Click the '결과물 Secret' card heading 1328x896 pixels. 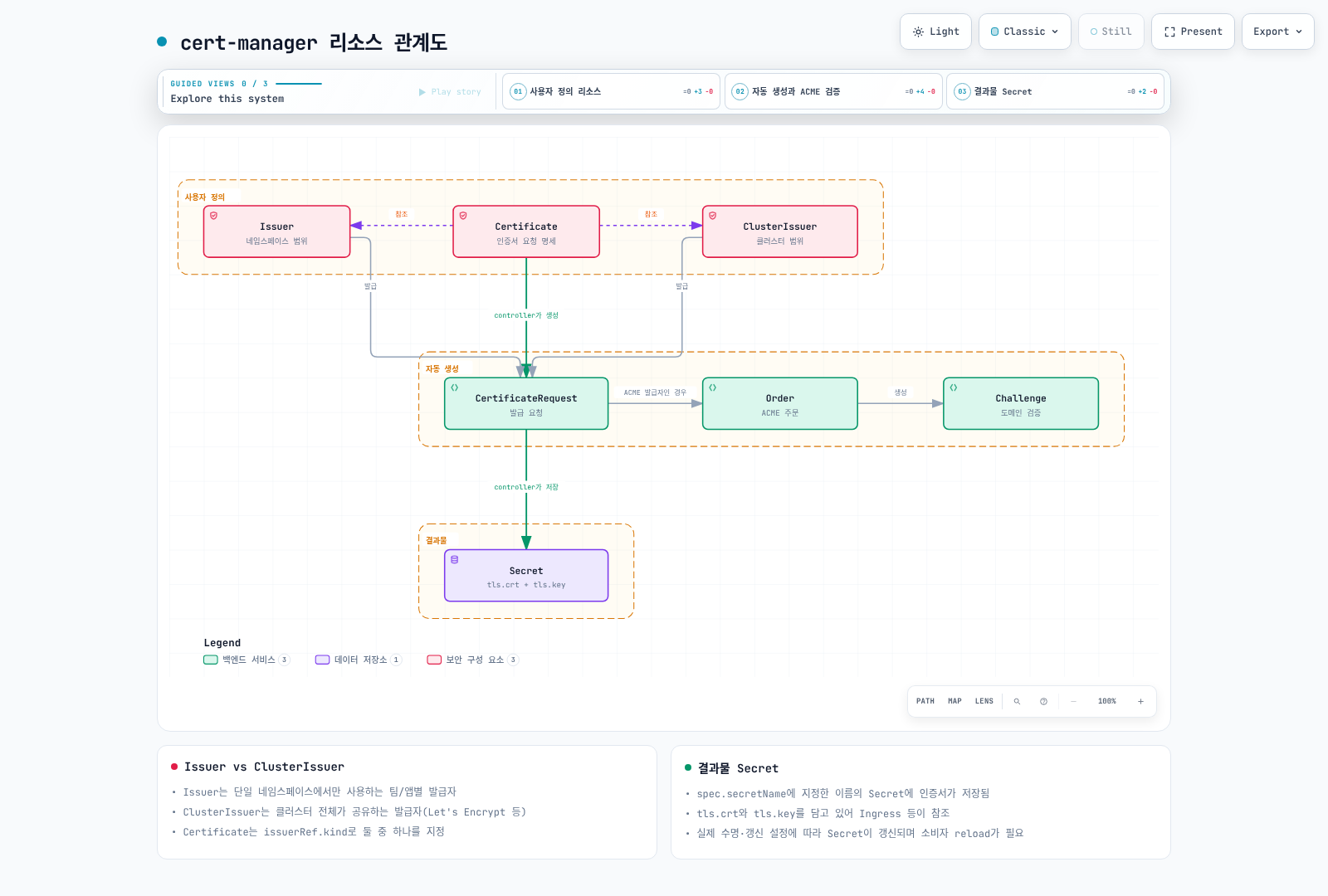[x=738, y=768]
